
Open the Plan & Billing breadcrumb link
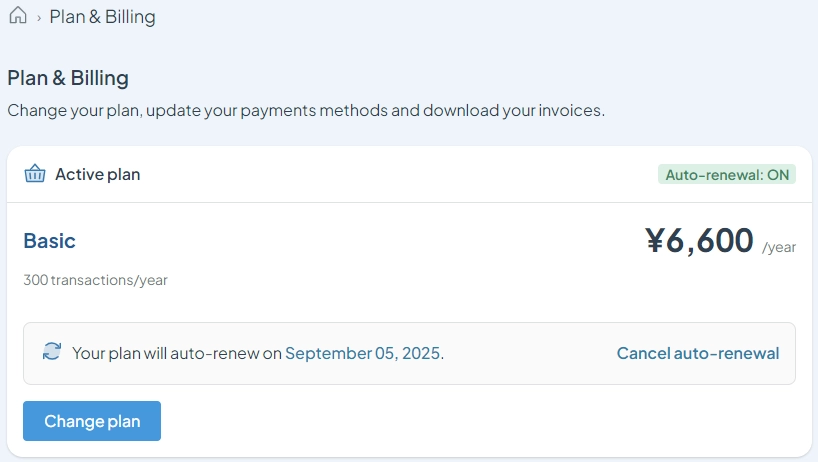102,17
